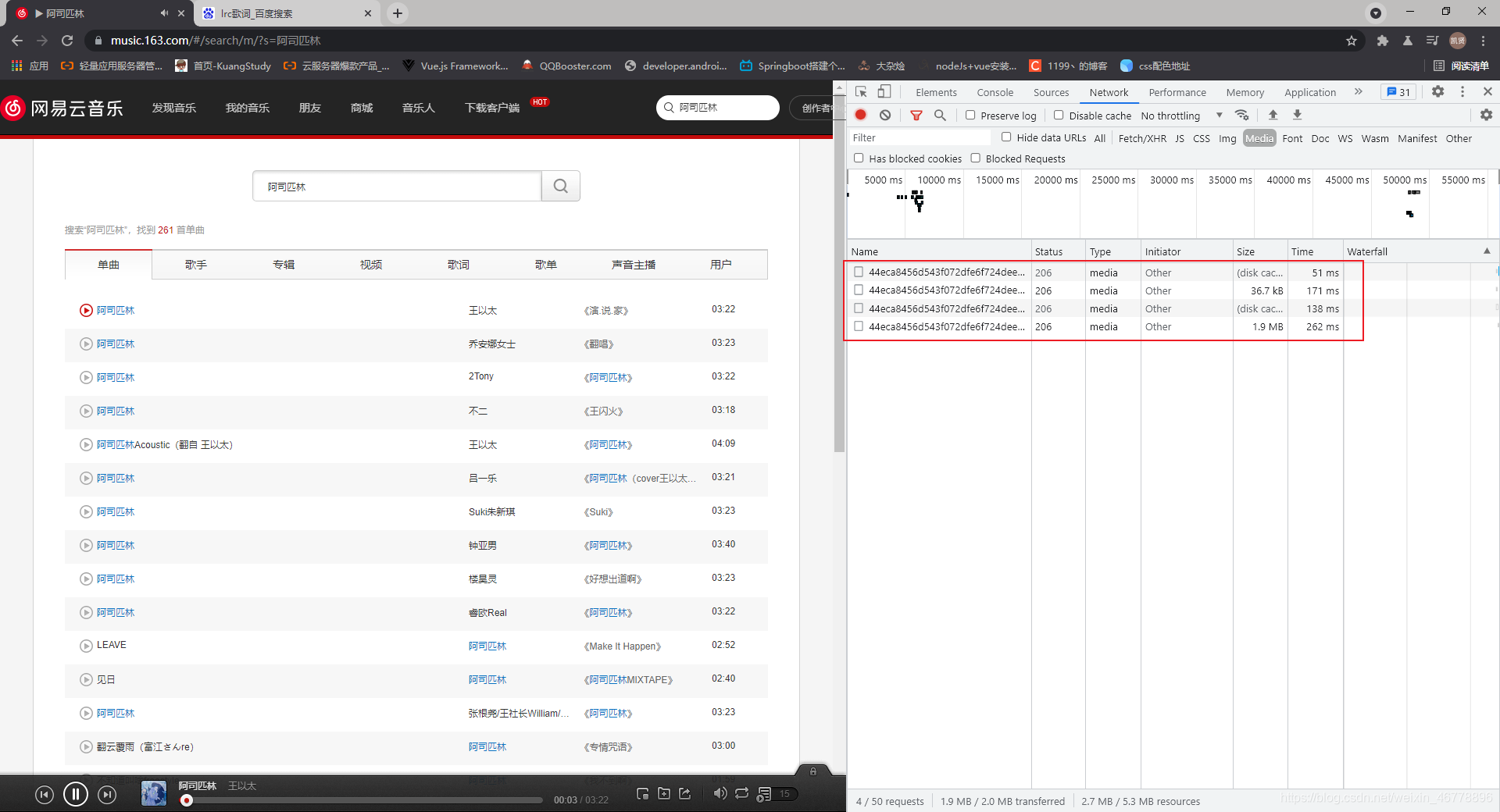Pause the currently playing song
The height and width of the screenshot is (812, 1500).
(x=76, y=795)
